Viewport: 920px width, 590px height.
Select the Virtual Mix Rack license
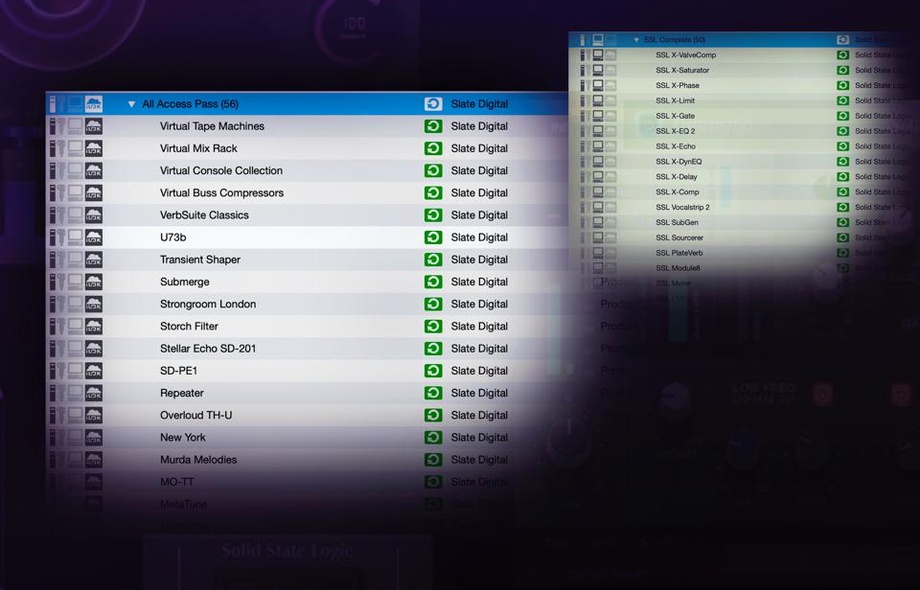point(199,148)
